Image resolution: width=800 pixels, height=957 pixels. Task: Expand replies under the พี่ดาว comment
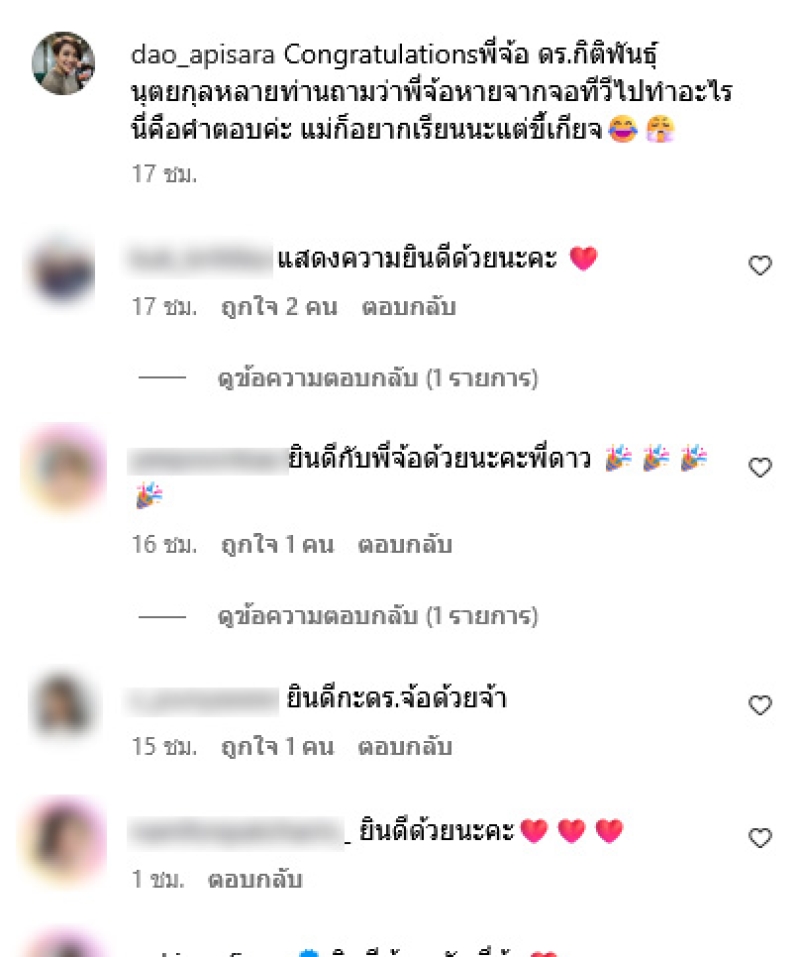coord(378,616)
